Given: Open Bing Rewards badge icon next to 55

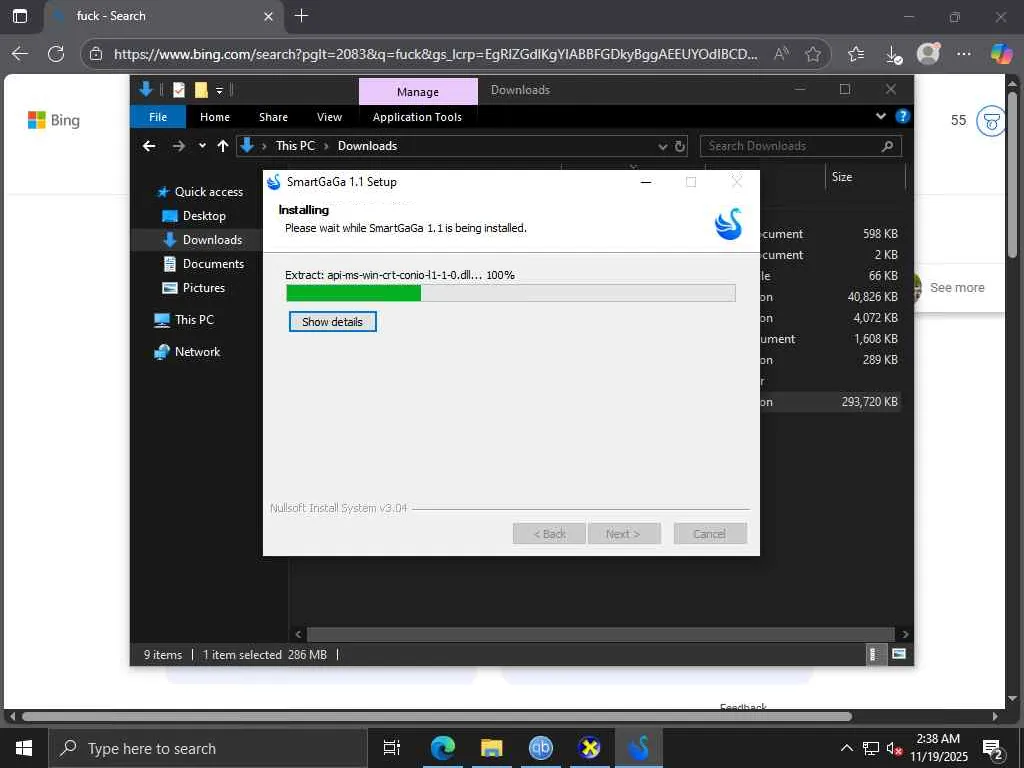Looking at the screenshot, I should pyautogui.click(x=990, y=121).
